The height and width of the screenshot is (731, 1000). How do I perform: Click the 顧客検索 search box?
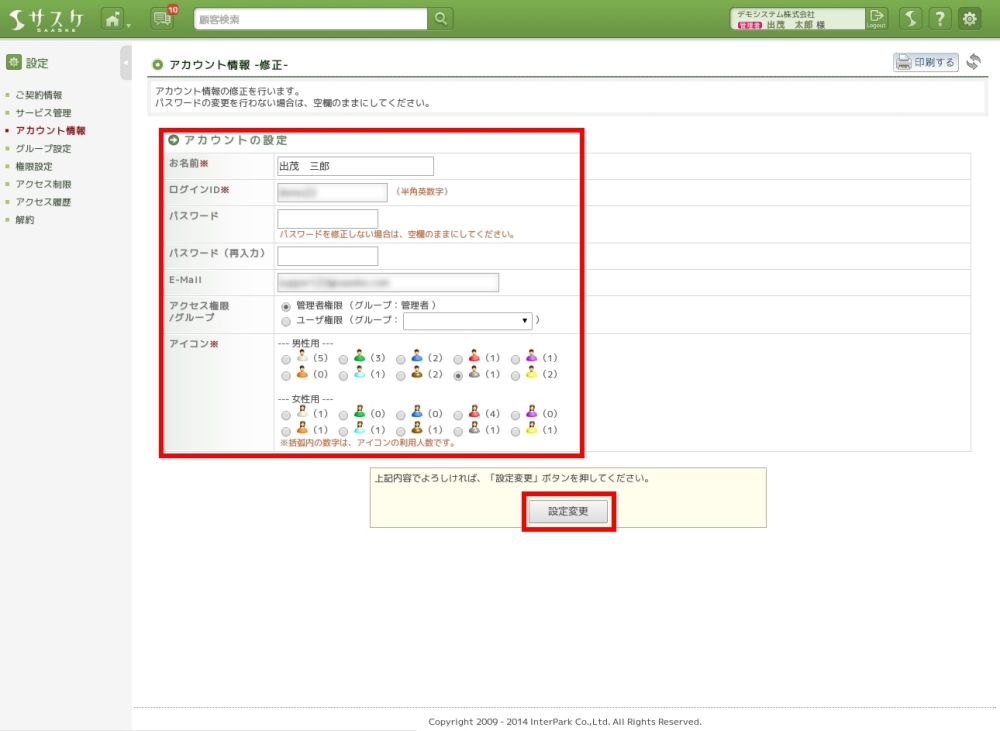(x=311, y=19)
